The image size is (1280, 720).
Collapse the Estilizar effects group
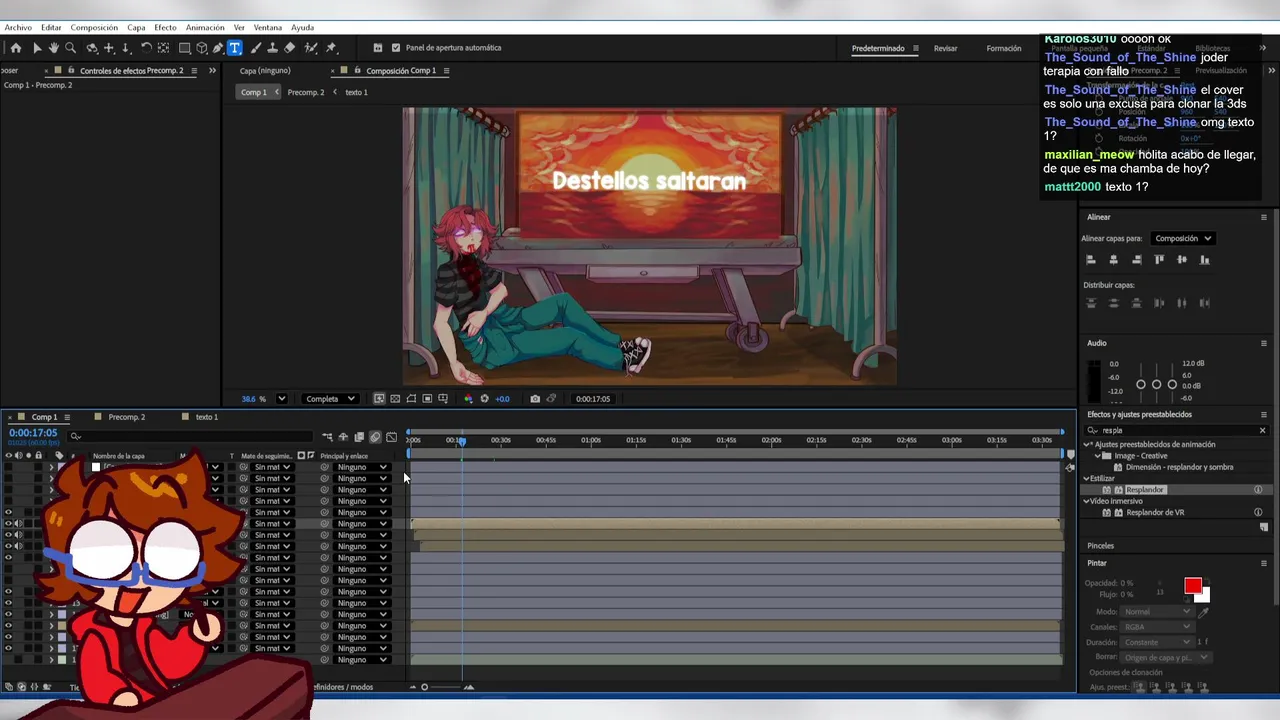1087,479
